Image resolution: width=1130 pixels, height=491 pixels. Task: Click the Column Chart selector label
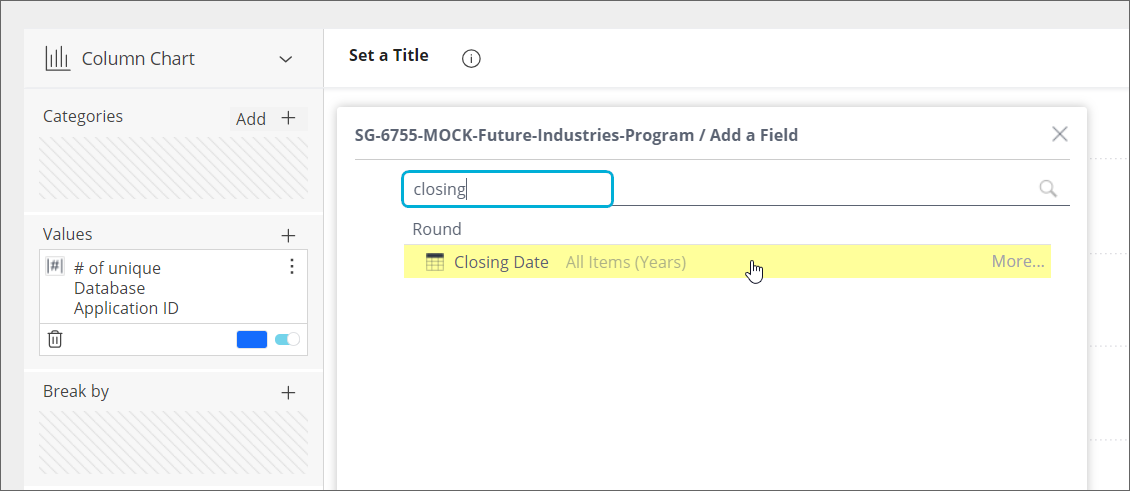(x=138, y=59)
